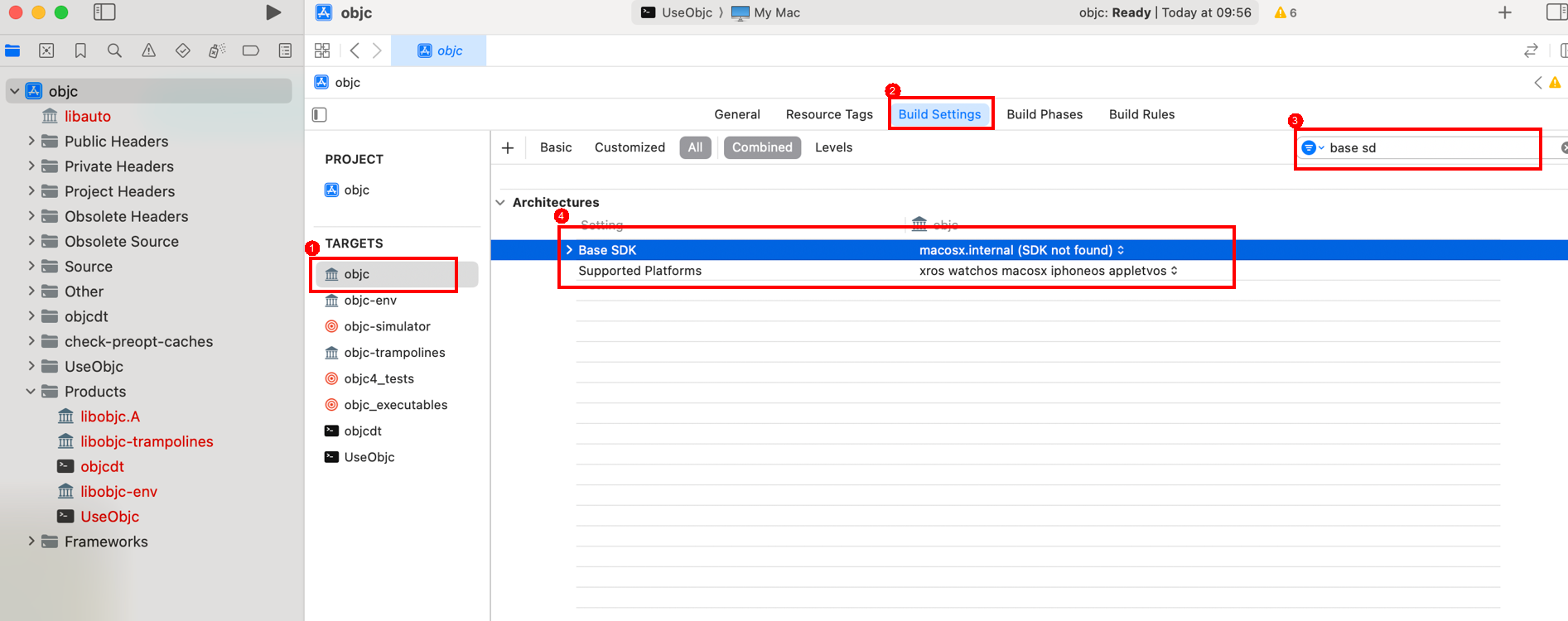
Task: Go forward in editor history
Action: [x=377, y=51]
